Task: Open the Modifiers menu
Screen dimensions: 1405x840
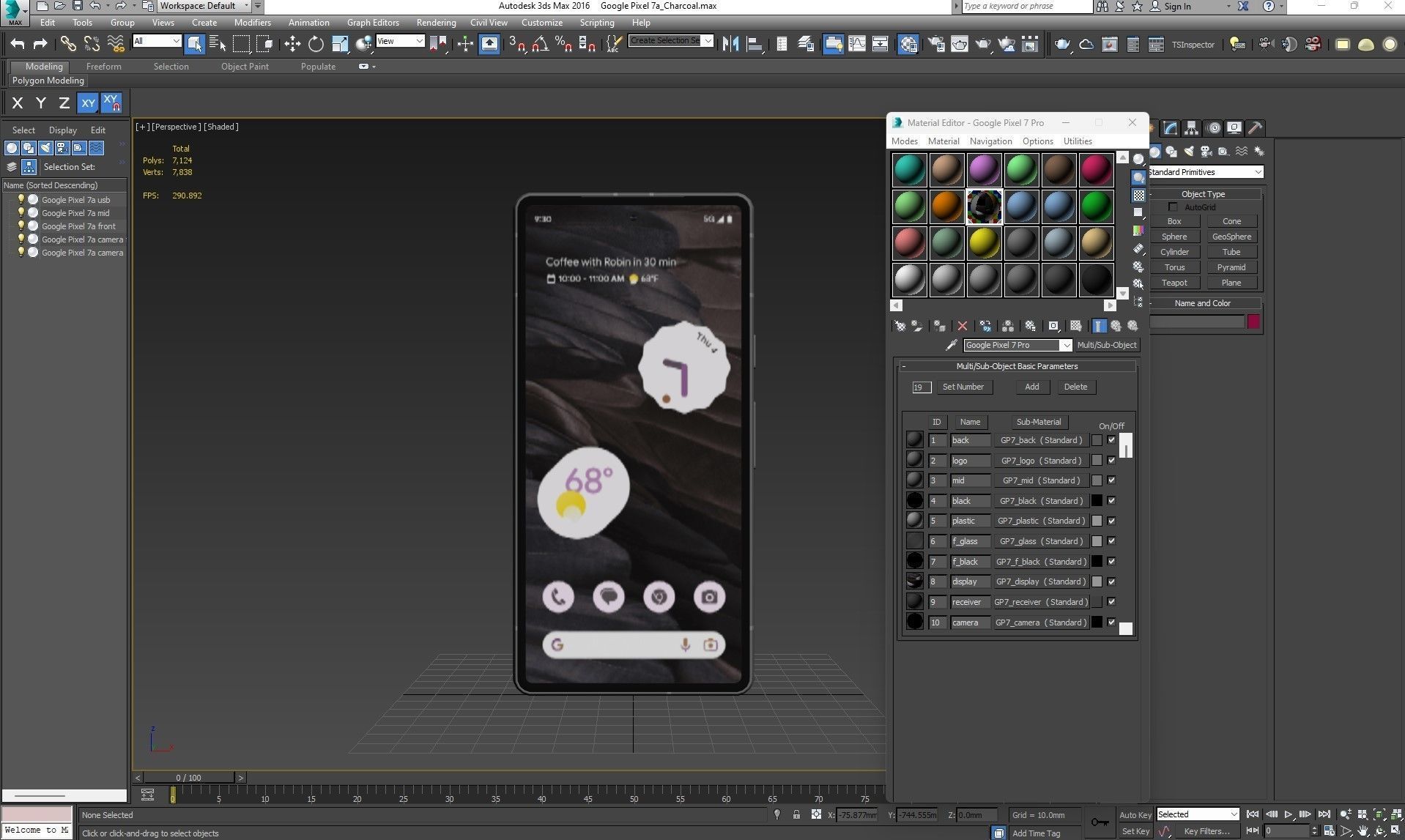Action: pyautogui.click(x=252, y=23)
